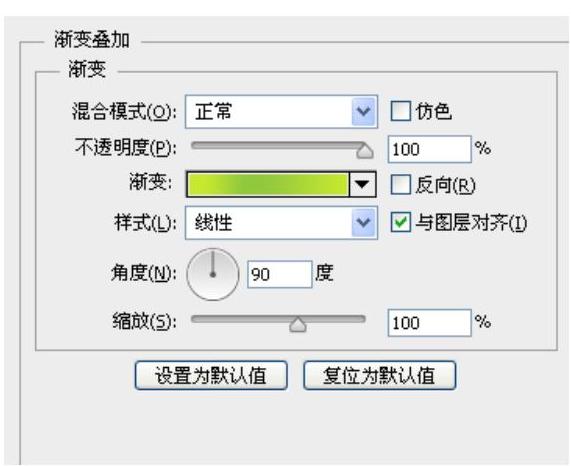Toggle the 反向 checkbox
This screenshot has width=571, height=466.
click(400, 185)
